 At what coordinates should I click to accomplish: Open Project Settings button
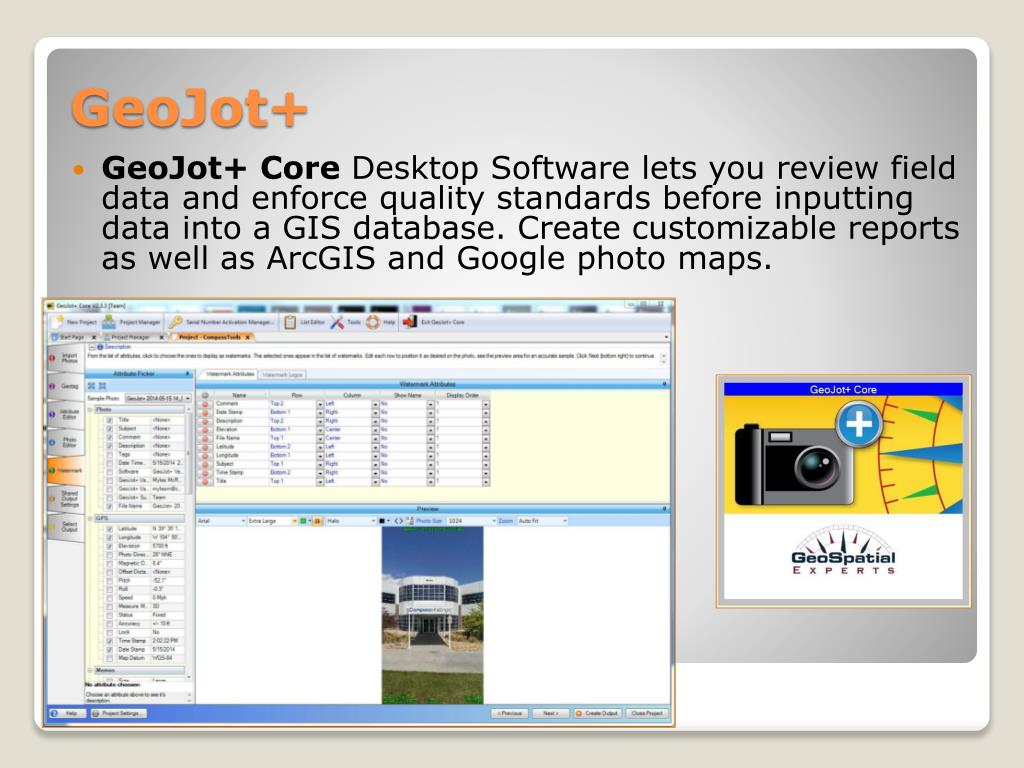(x=118, y=714)
